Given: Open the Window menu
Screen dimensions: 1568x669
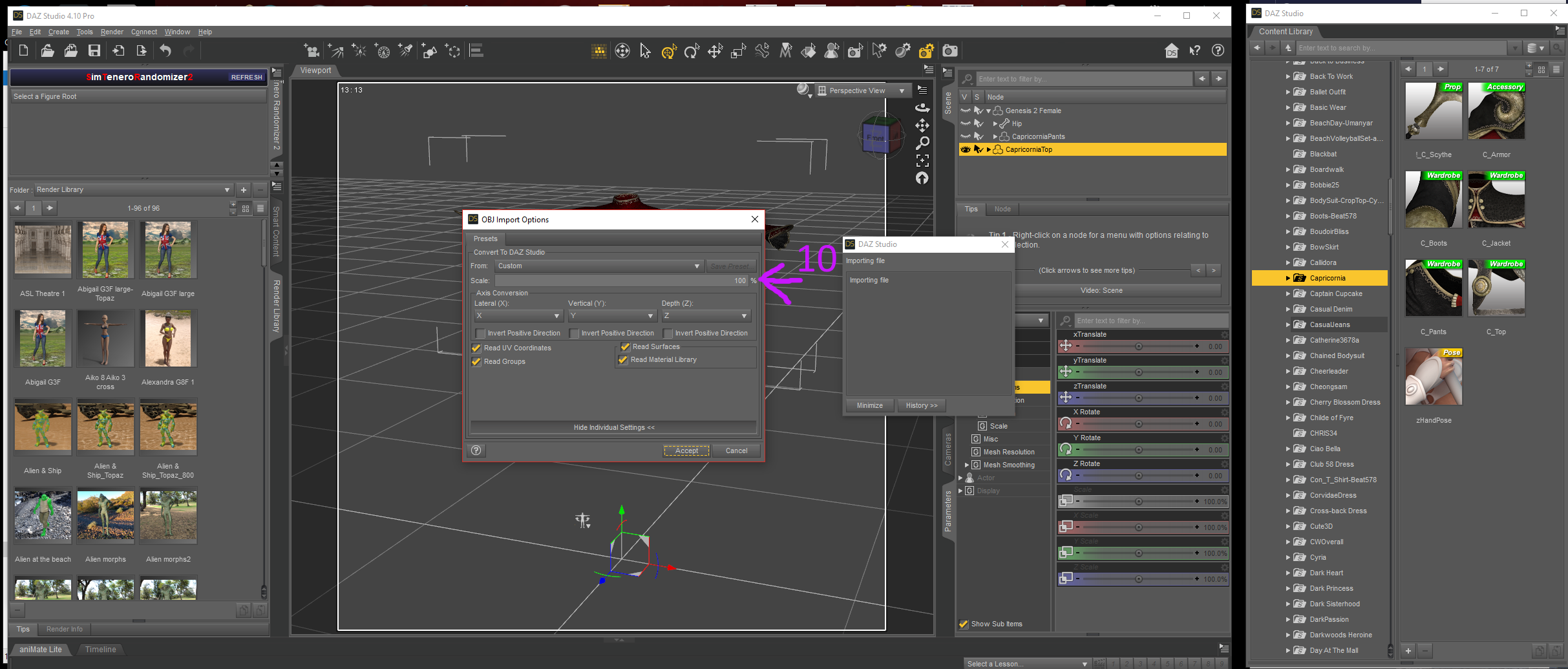Looking at the screenshot, I should 177,32.
